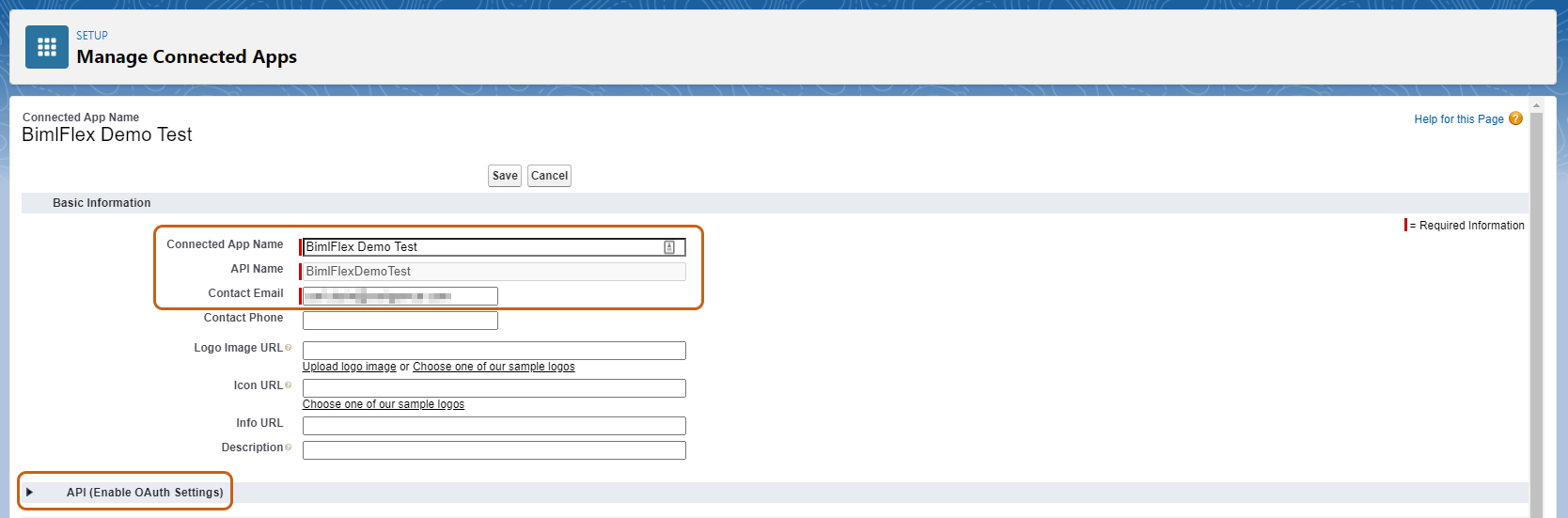Click the Description info icon
1568x518 pixels.
click(288, 447)
